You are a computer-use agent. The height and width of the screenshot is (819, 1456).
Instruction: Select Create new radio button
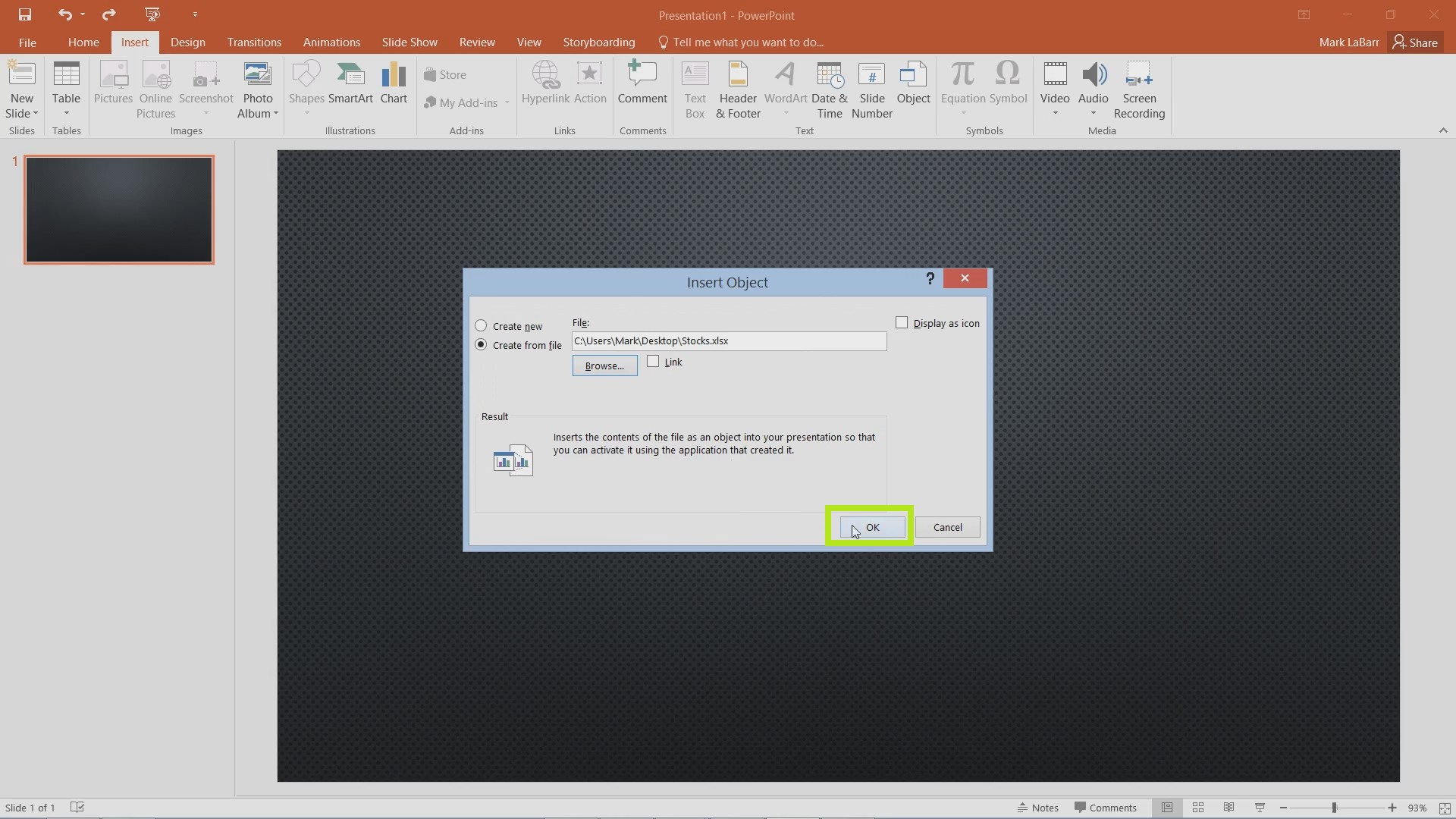[x=480, y=325]
